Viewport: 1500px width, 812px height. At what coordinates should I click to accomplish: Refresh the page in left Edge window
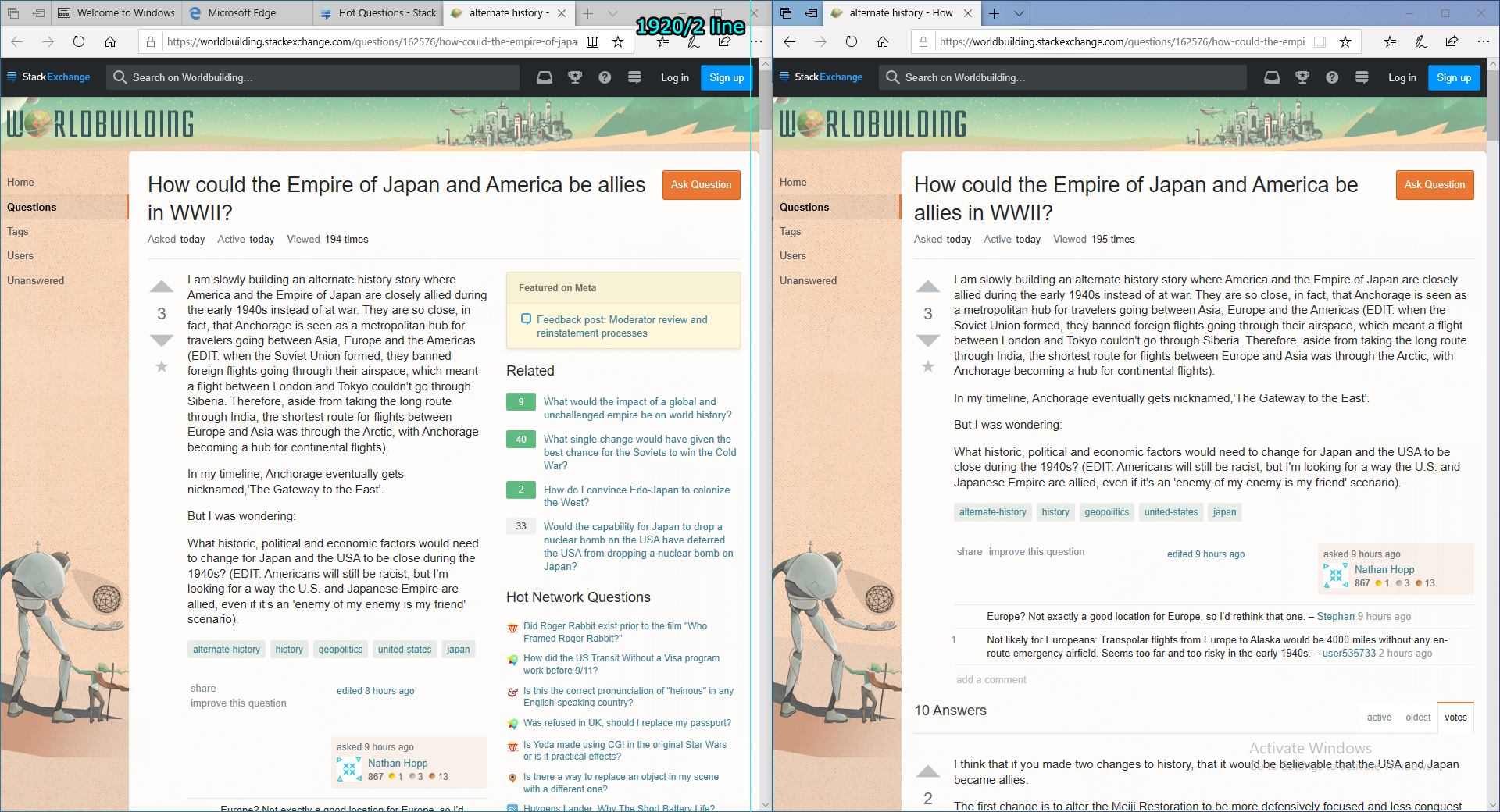(x=79, y=41)
